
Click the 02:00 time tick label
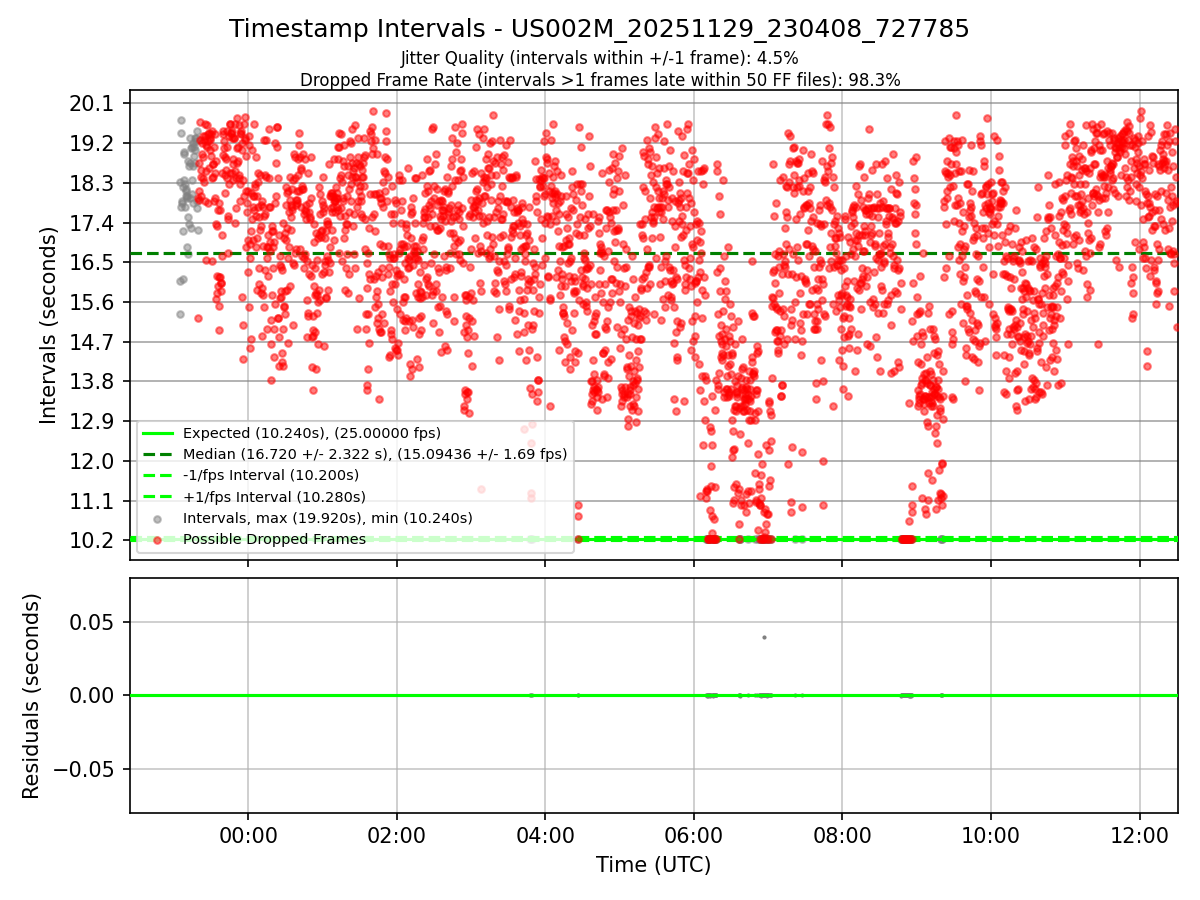(397, 835)
